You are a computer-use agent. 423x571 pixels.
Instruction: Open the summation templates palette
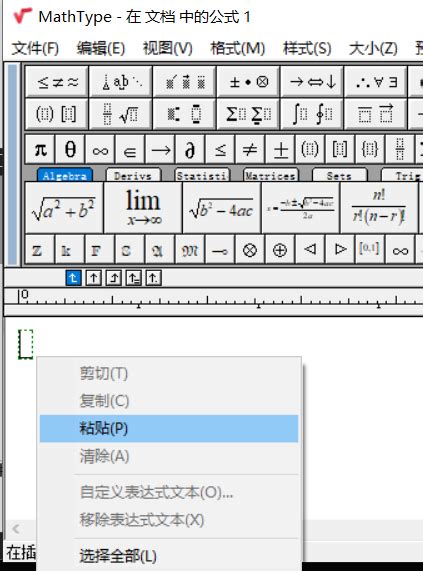click(248, 114)
